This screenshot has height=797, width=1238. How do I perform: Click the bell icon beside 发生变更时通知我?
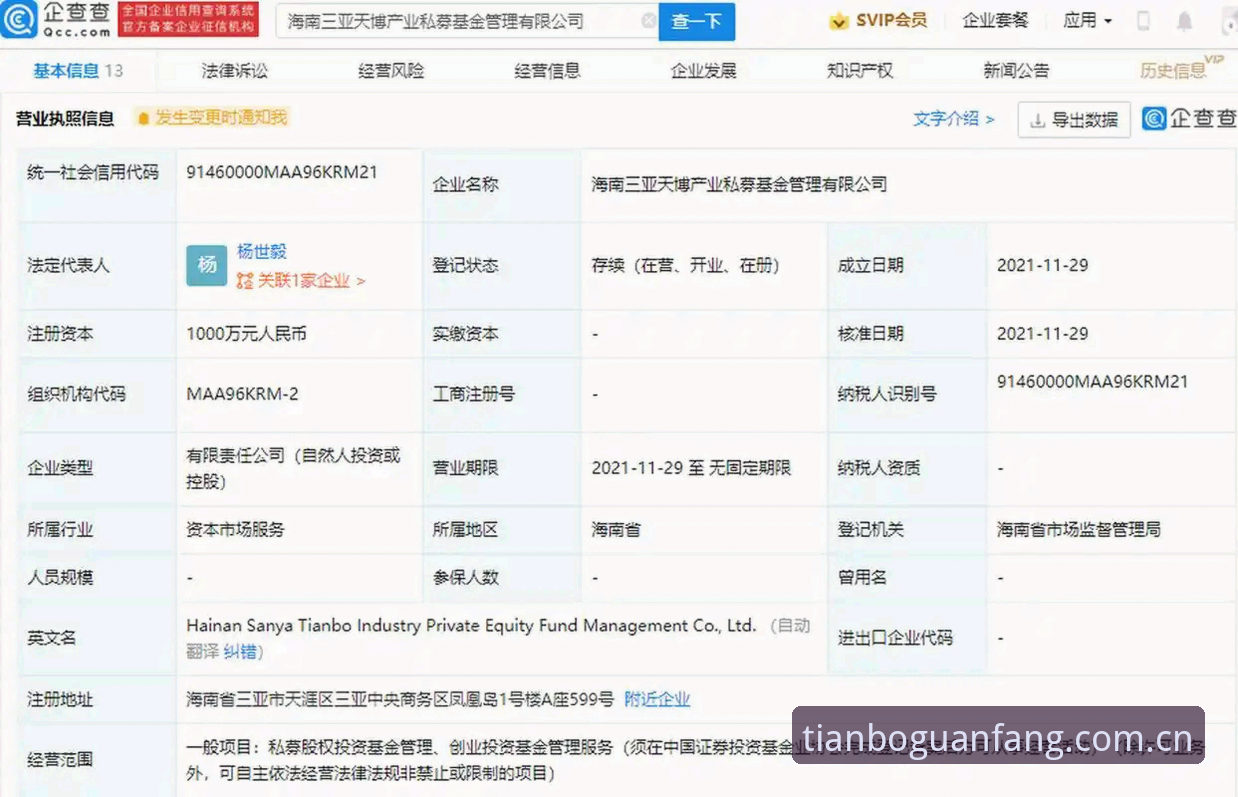click(143, 118)
